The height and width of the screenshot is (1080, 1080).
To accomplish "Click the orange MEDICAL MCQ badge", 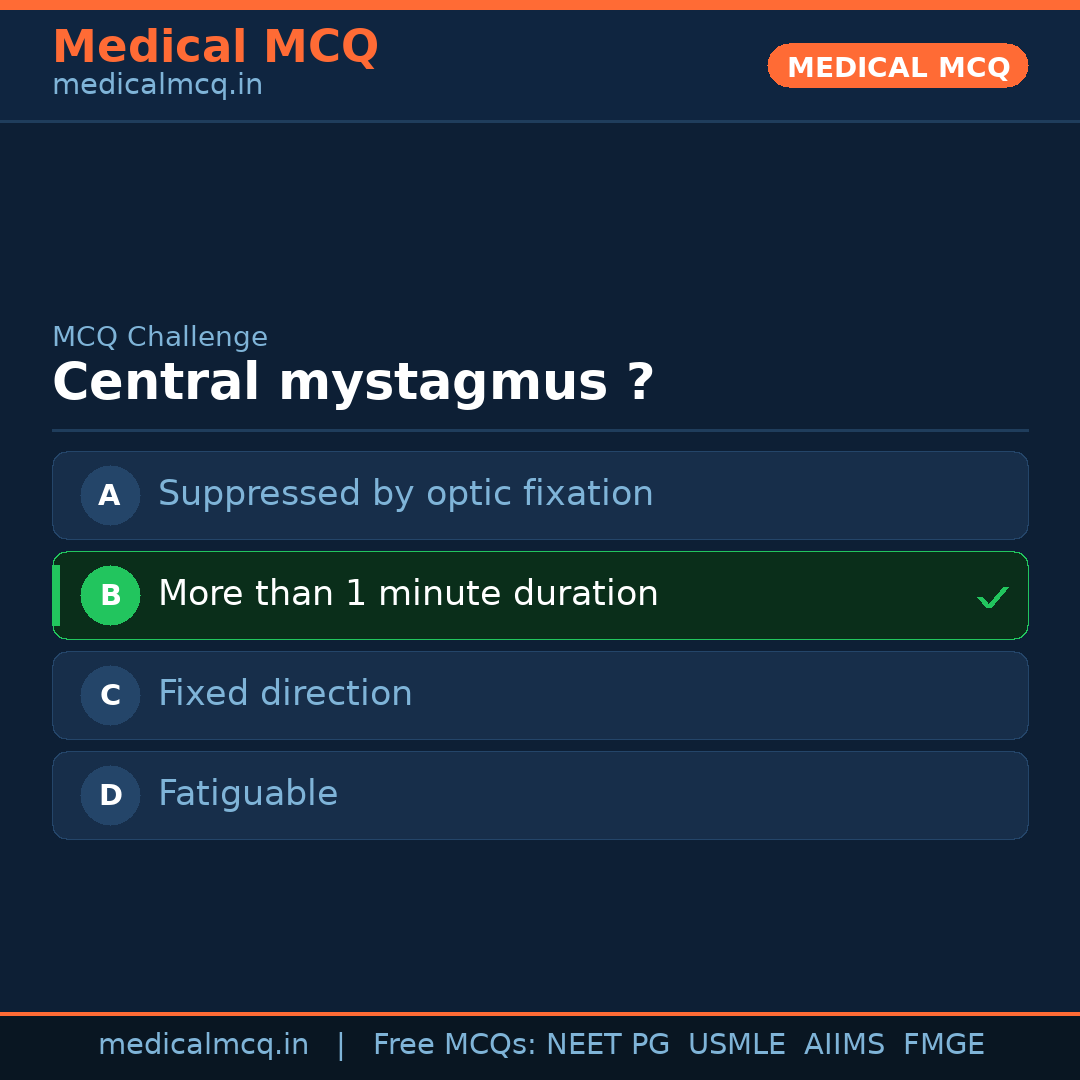I will tap(897, 66).
